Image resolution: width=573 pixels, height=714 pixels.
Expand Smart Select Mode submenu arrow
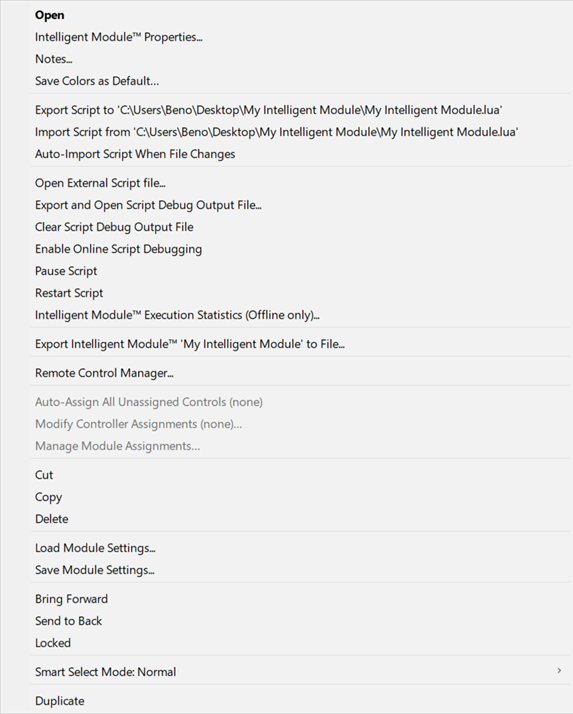point(559,671)
